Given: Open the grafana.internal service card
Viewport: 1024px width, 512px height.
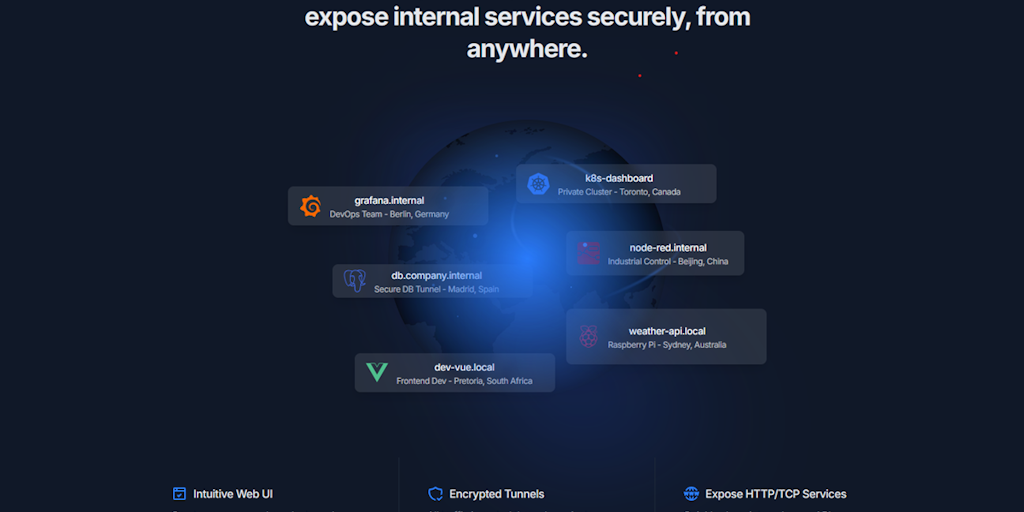Looking at the screenshot, I should [388, 206].
